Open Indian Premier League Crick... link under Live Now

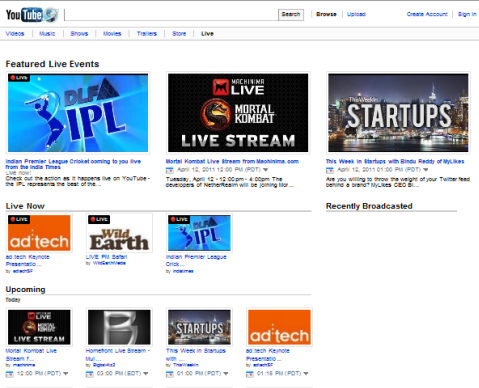196,260
